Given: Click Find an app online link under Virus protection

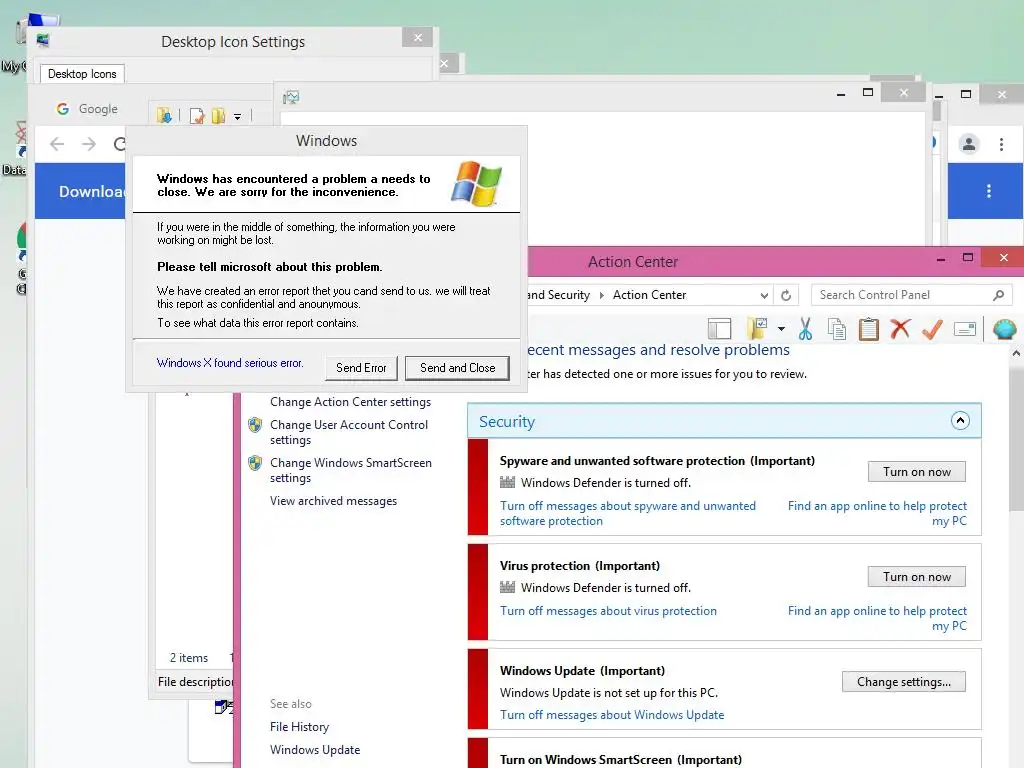Looking at the screenshot, I should pyautogui.click(x=877, y=618).
